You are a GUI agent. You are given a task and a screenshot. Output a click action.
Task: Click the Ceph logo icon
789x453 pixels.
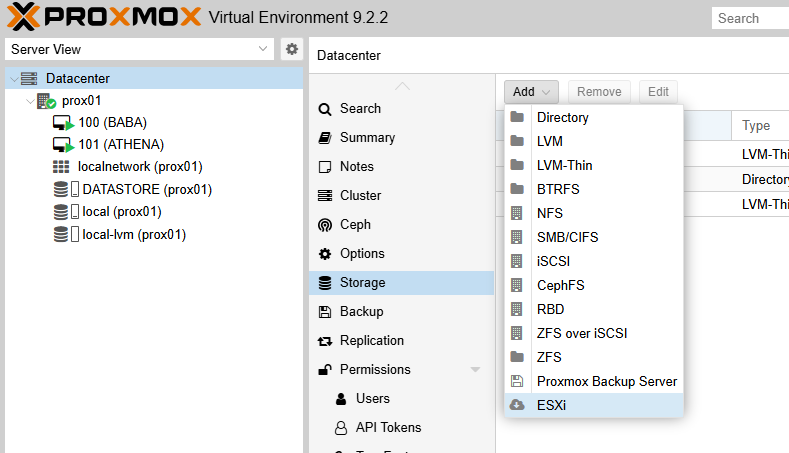[325, 225]
